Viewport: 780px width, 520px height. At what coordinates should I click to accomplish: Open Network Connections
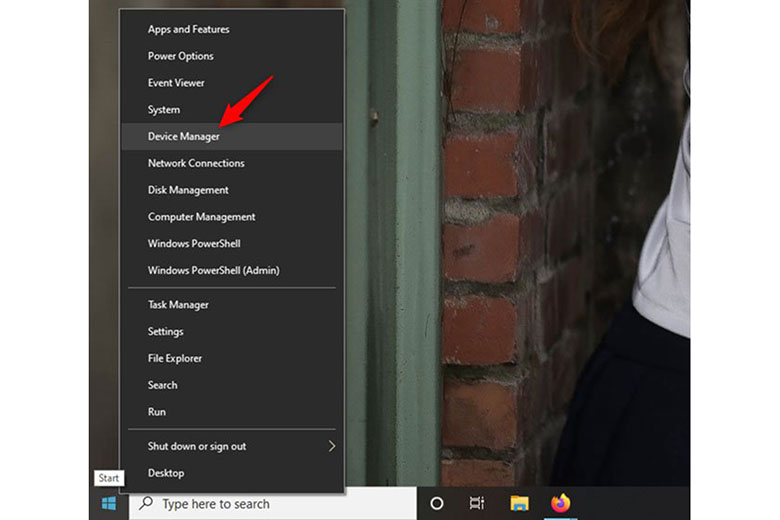click(196, 163)
